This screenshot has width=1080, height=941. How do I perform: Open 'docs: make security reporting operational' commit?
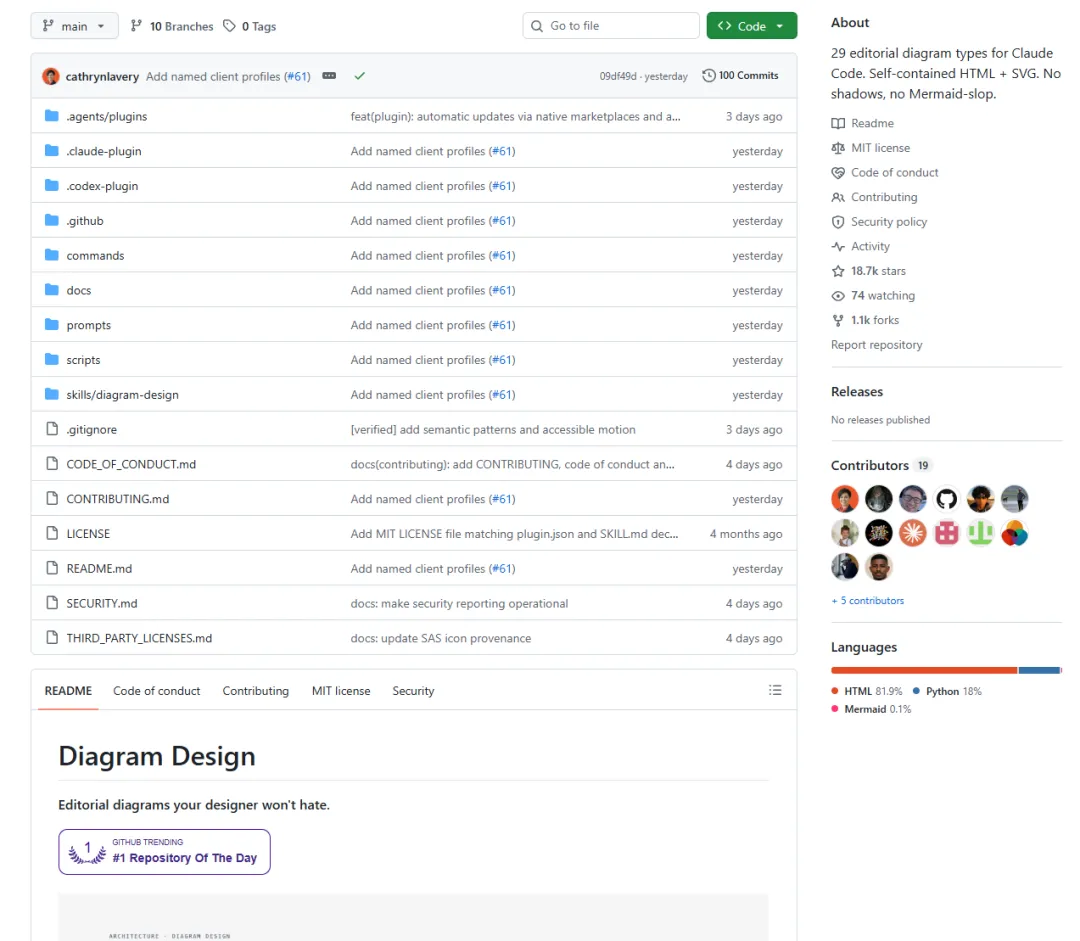coord(459,603)
